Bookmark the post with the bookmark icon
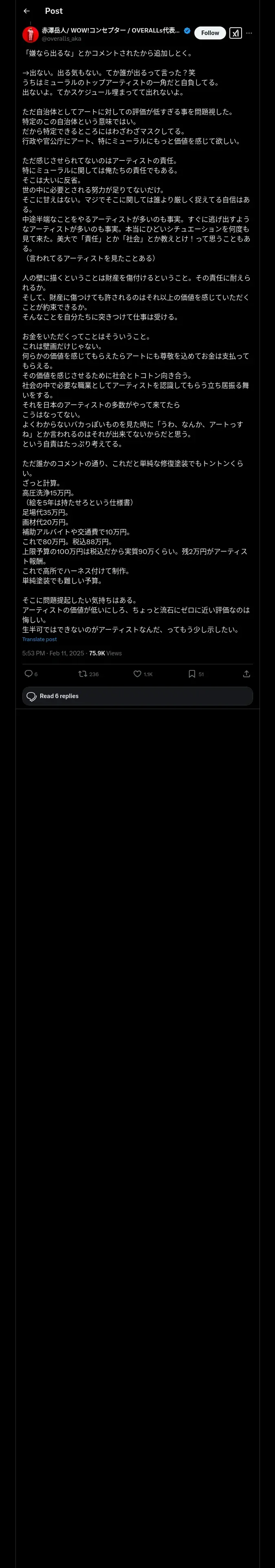 point(191,674)
